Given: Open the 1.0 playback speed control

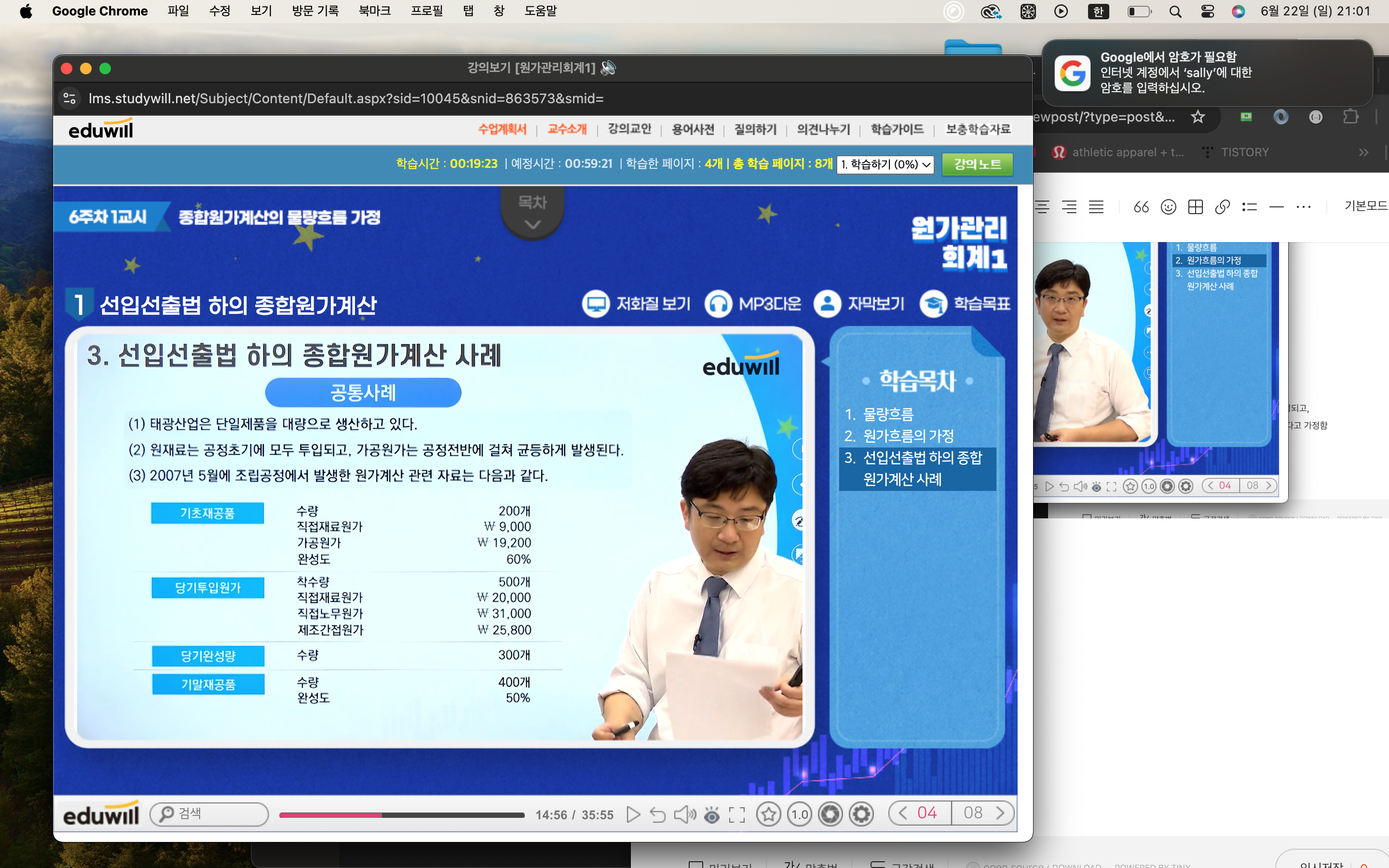Looking at the screenshot, I should click(x=800, y=814).
